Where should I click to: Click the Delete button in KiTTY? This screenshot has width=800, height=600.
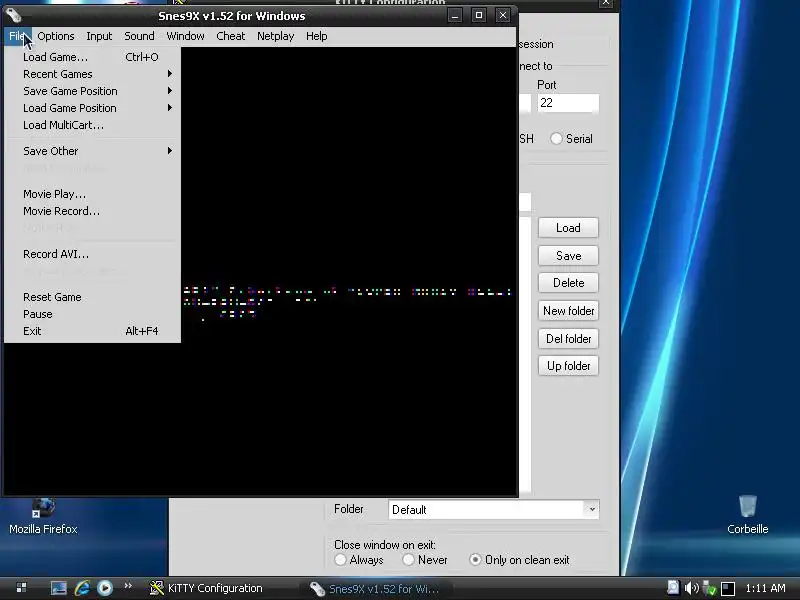pos(568,283)
